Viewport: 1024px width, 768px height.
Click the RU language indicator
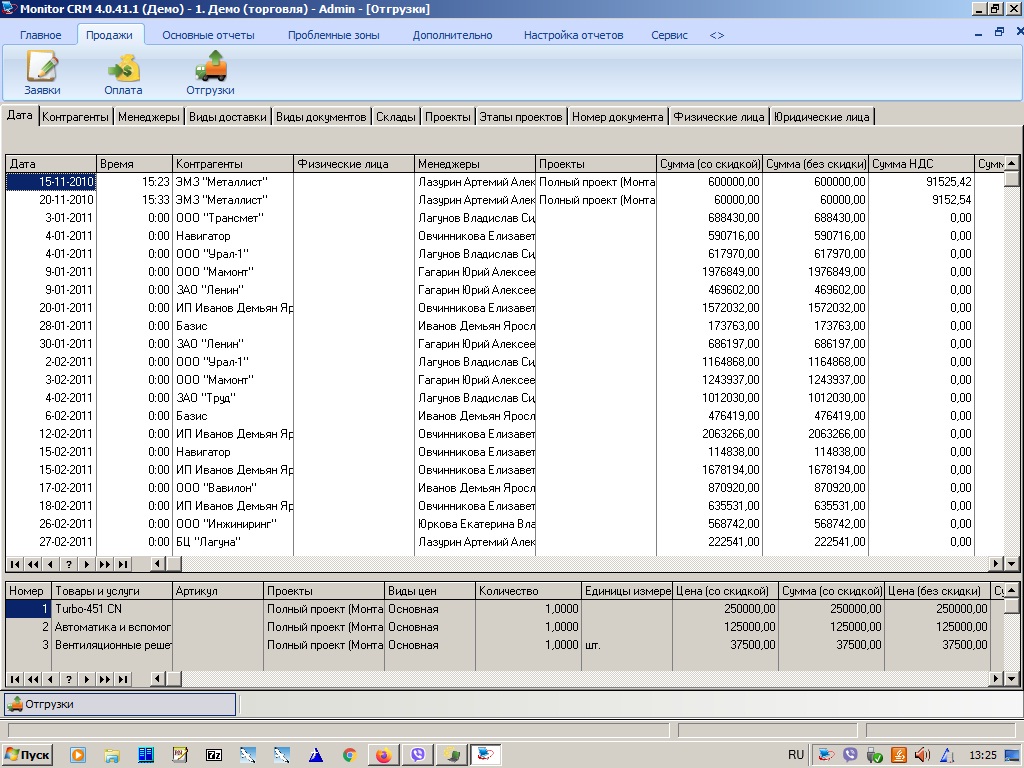click(795, 755)
